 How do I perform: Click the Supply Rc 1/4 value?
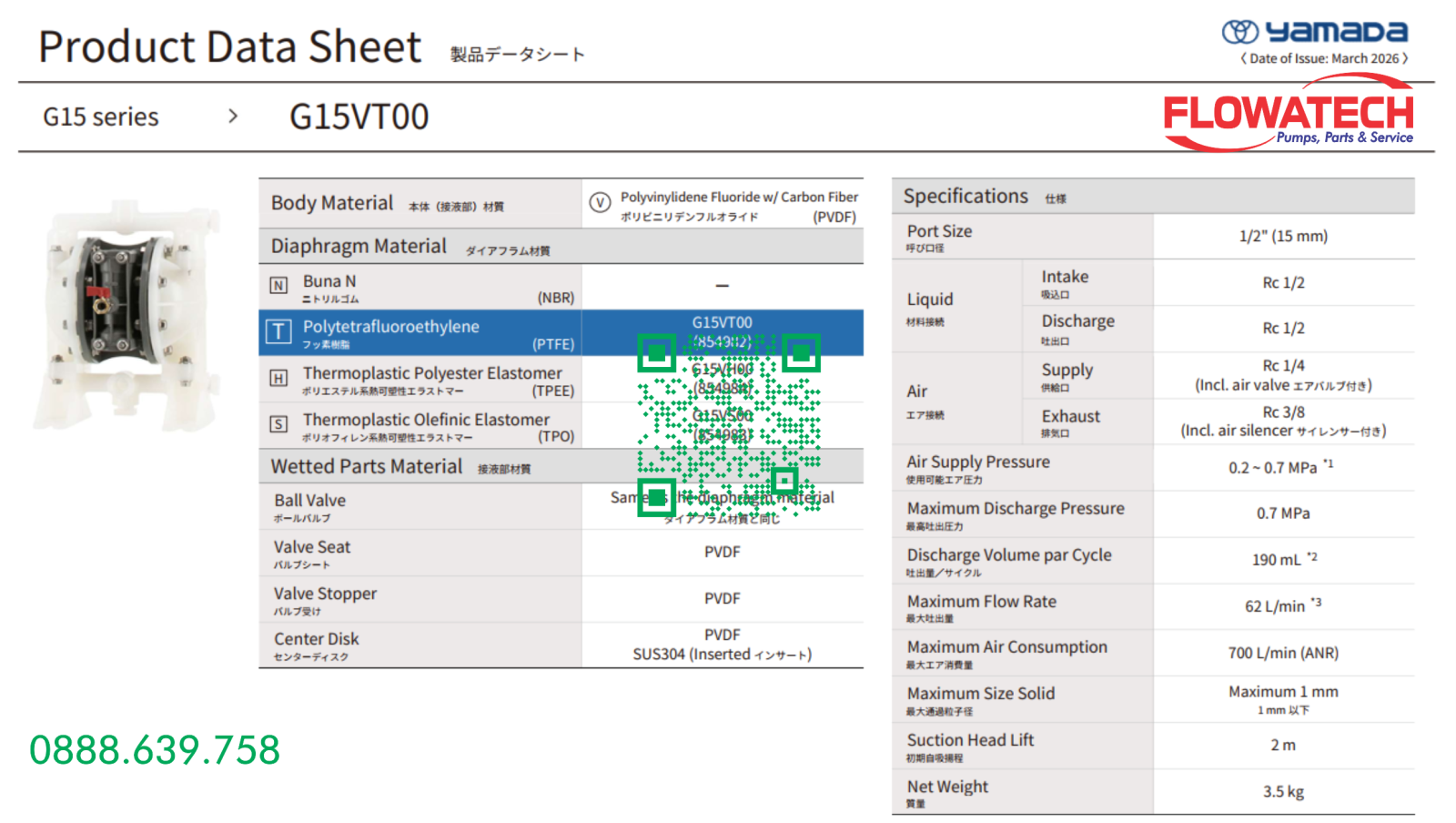tap(1283, 366)
